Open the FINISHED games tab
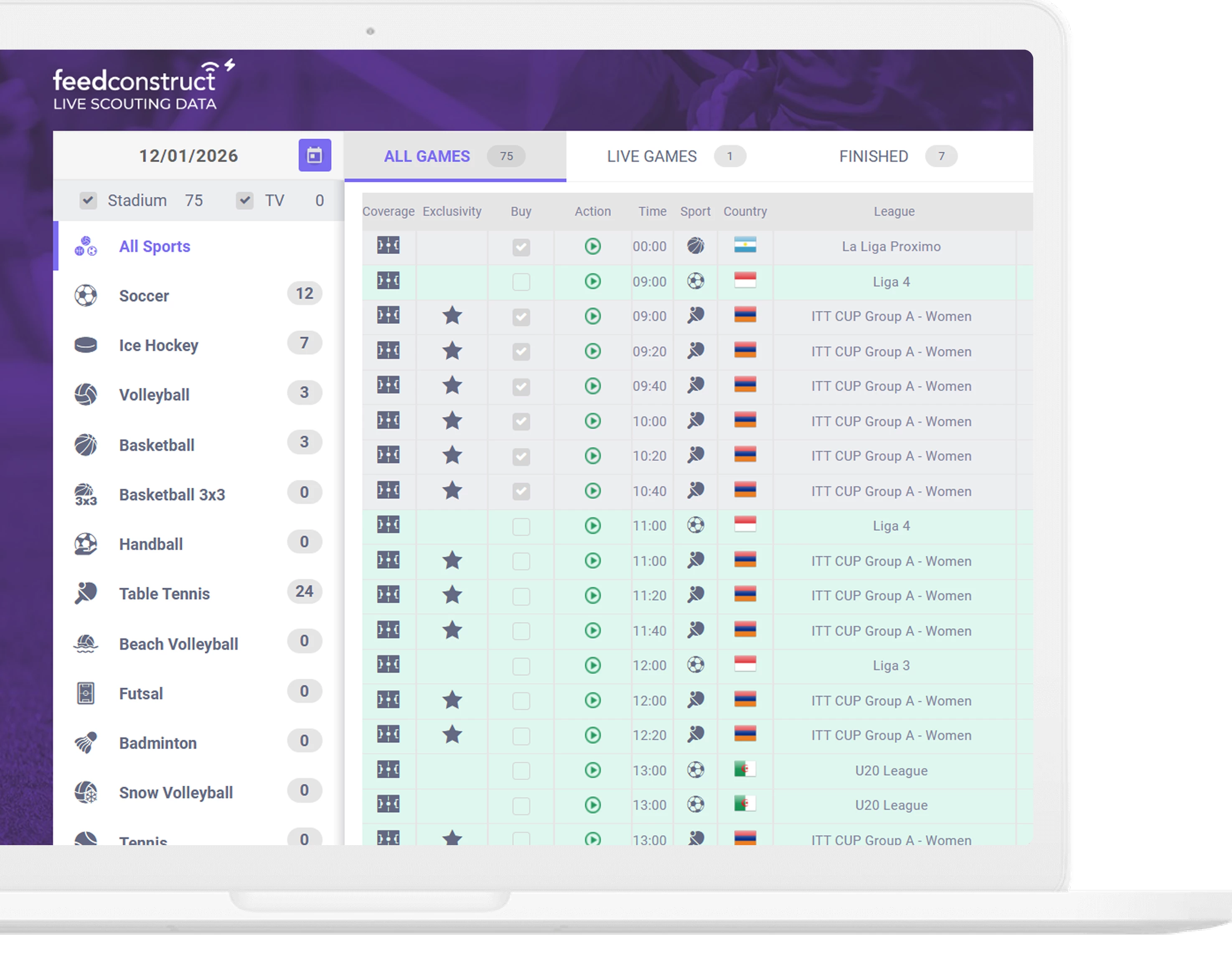Screen dimensions: 1232x963 click(x=874, y=156)
